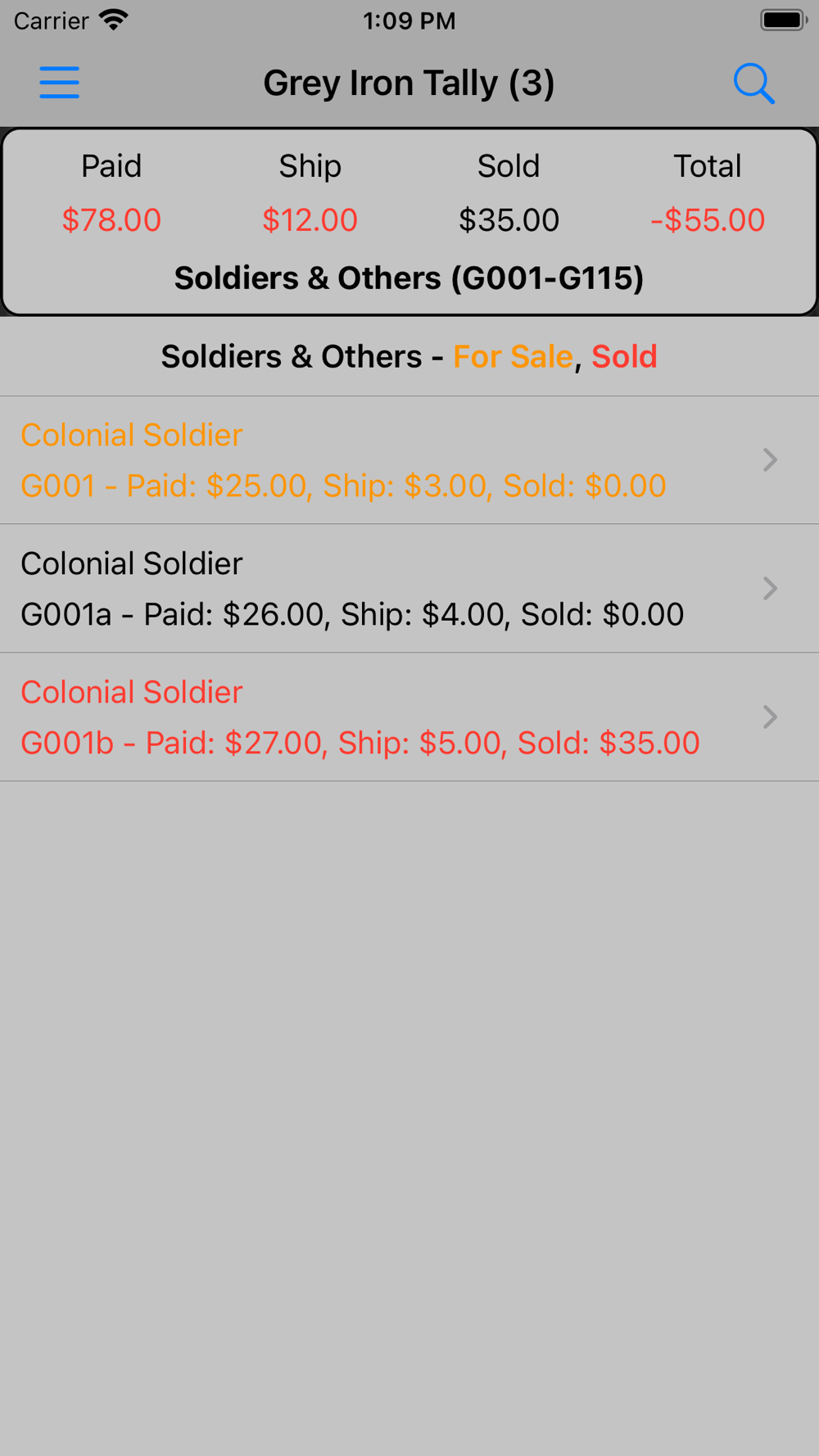Tap the Carrier status label
The image size is (819, 1456).
pos(51,20)
